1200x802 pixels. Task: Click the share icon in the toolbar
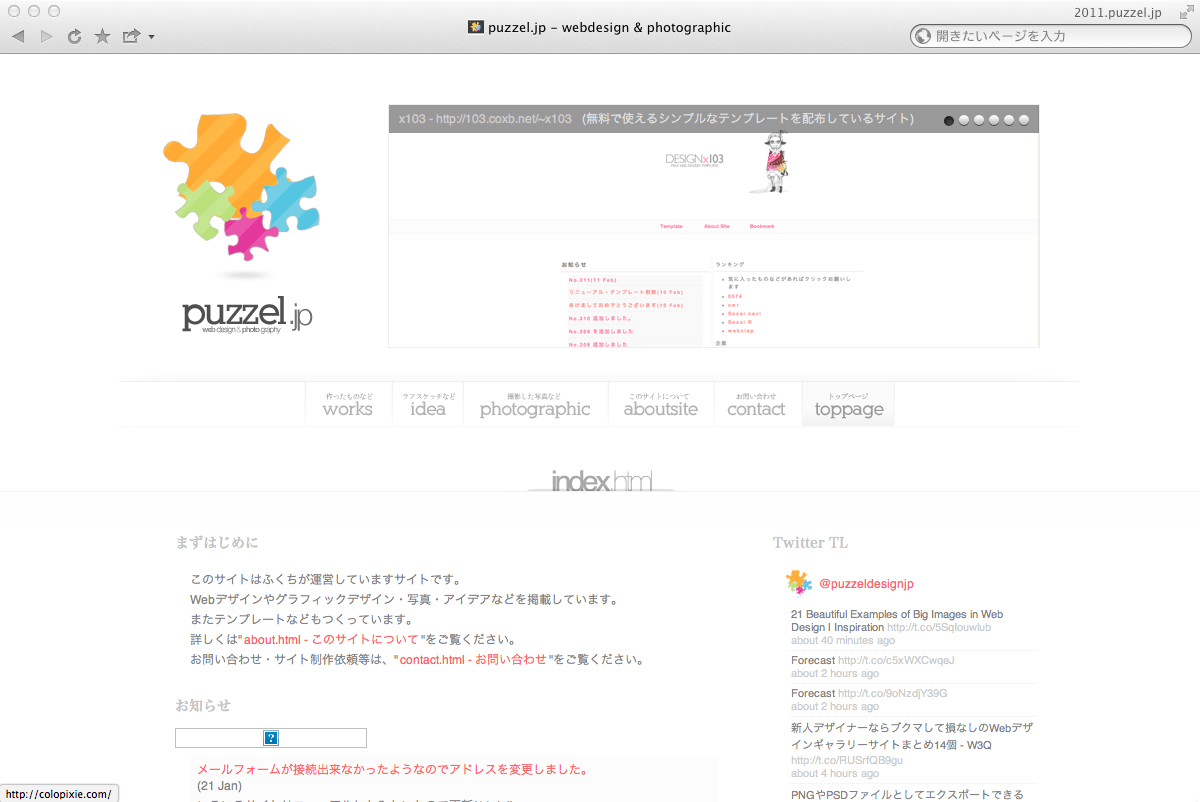[130, 36]
